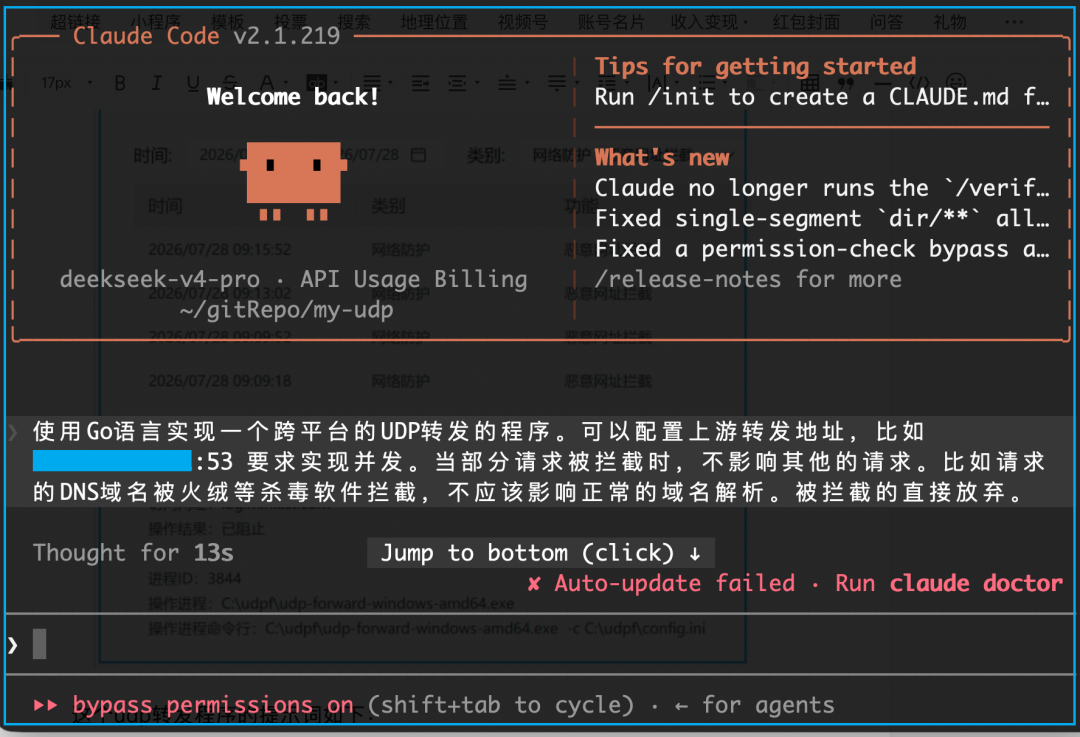Click the Jump to bottom button
The height and width of the screenshot is (737, 1080).
pyautogui.click(x=541, y=553)
